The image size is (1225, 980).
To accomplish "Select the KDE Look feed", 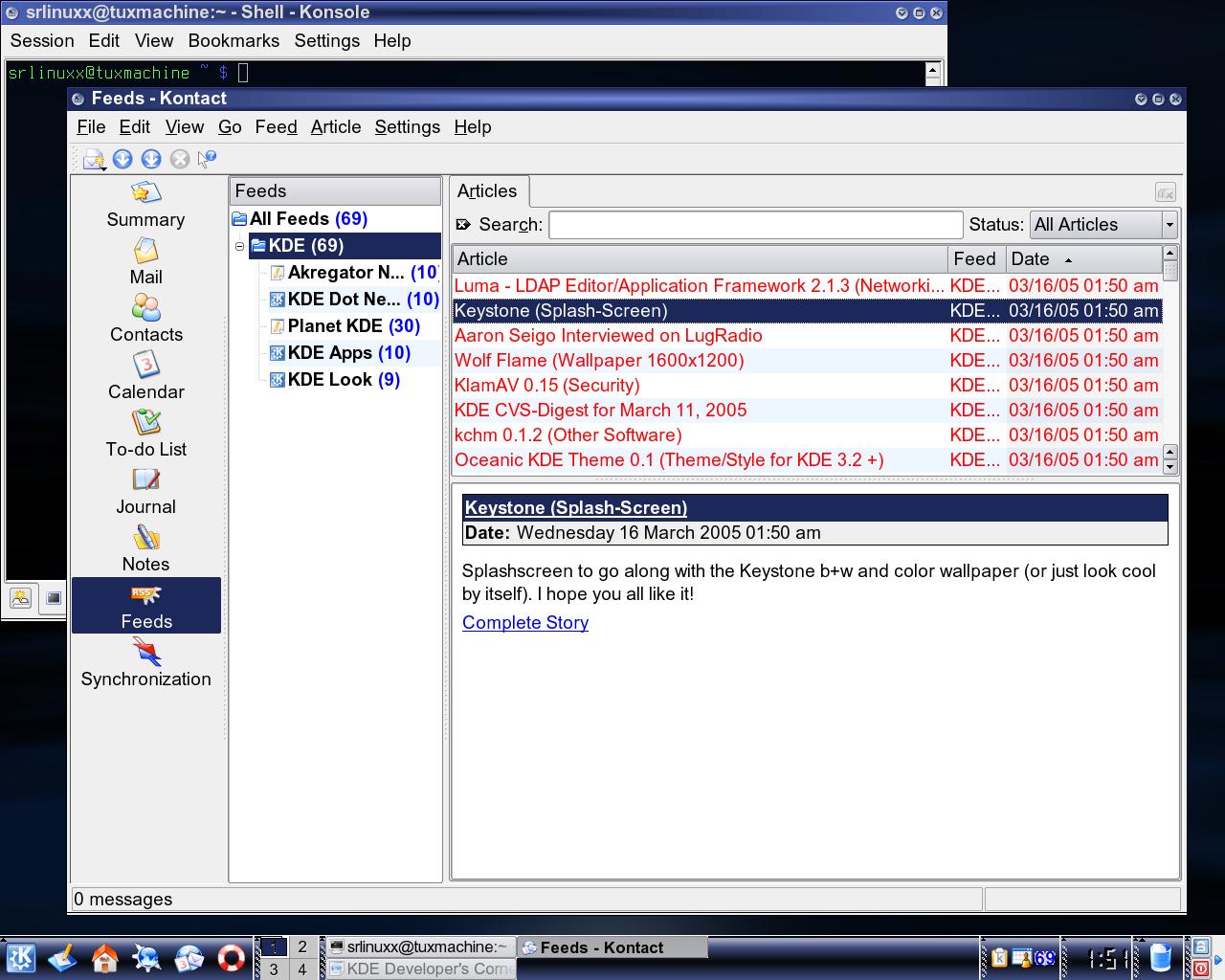I will pyautogui.click(x=335, y=380).
